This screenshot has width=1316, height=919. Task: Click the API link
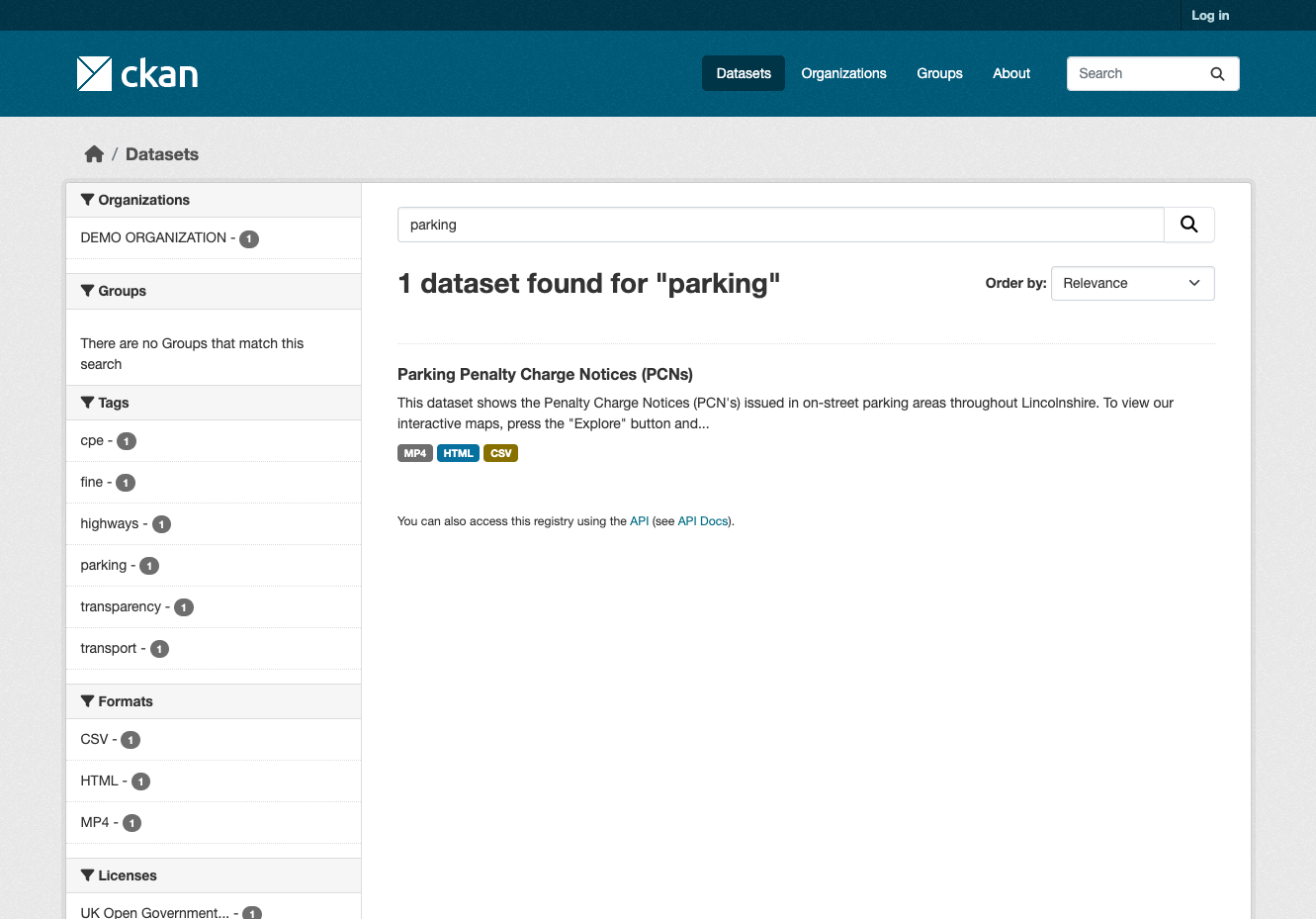[x=639, y=521]
